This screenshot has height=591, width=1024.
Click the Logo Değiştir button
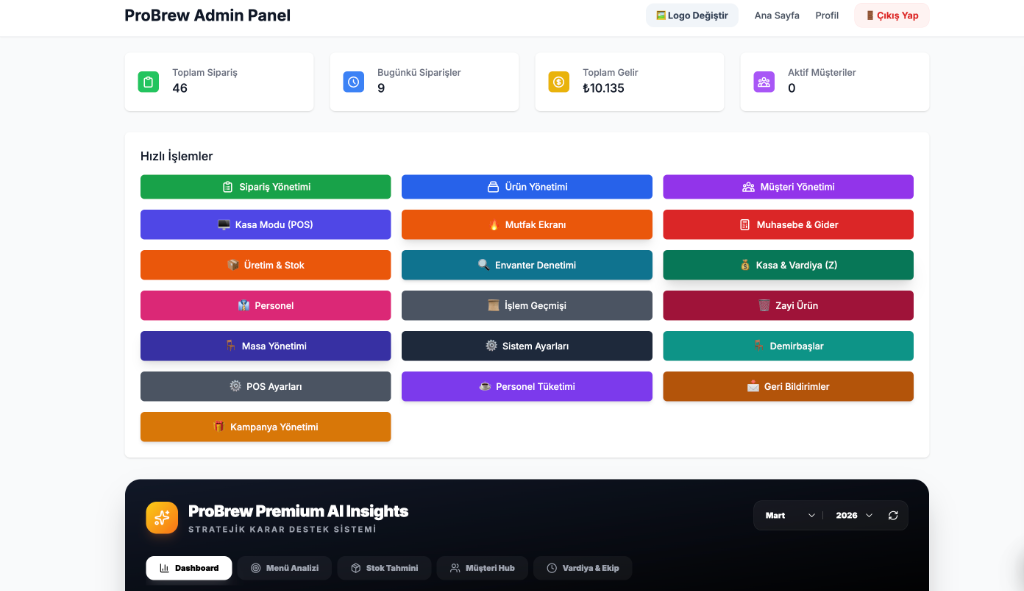pos(691,16)
